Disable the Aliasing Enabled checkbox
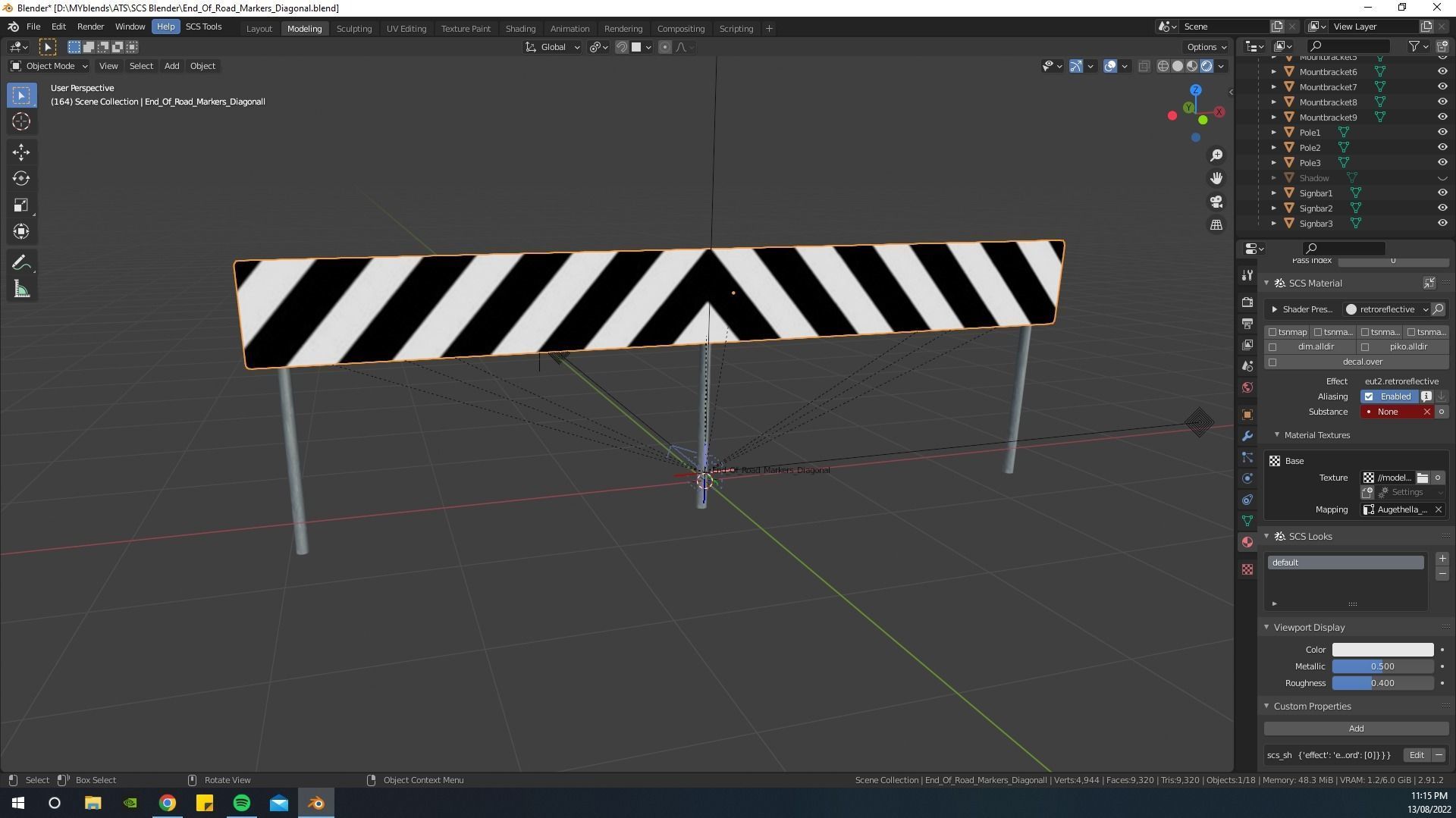The height and width of the screenshot is (818, 1456). tap(1370, 396)
